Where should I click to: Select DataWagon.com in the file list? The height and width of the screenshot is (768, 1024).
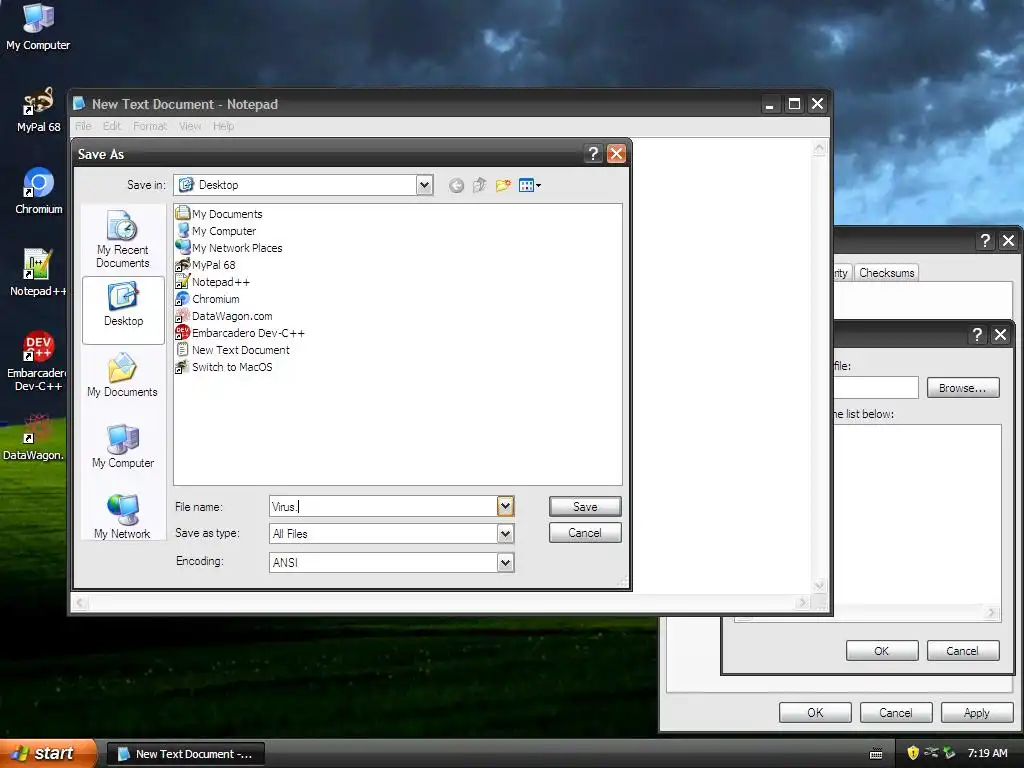(224, 315)
